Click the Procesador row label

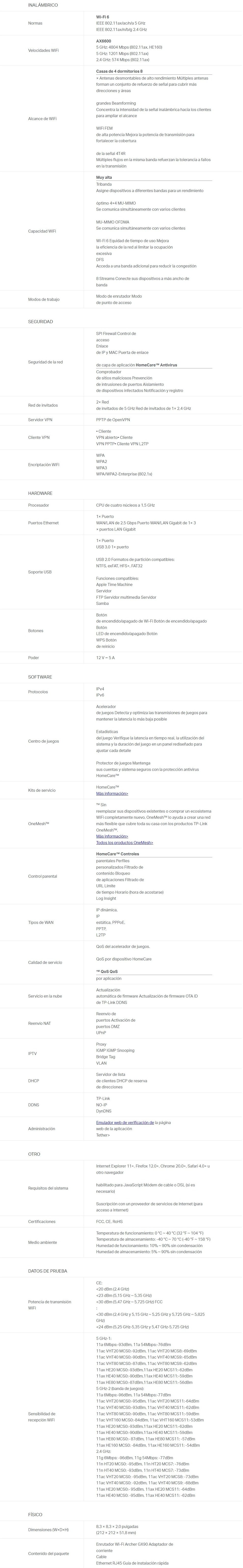click(x=38, y=505)
